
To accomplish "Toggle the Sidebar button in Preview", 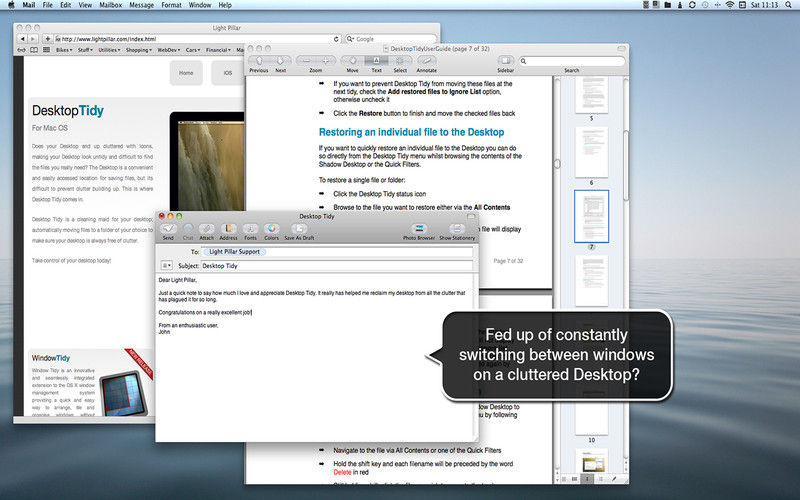I will click(x=505, y=61).
